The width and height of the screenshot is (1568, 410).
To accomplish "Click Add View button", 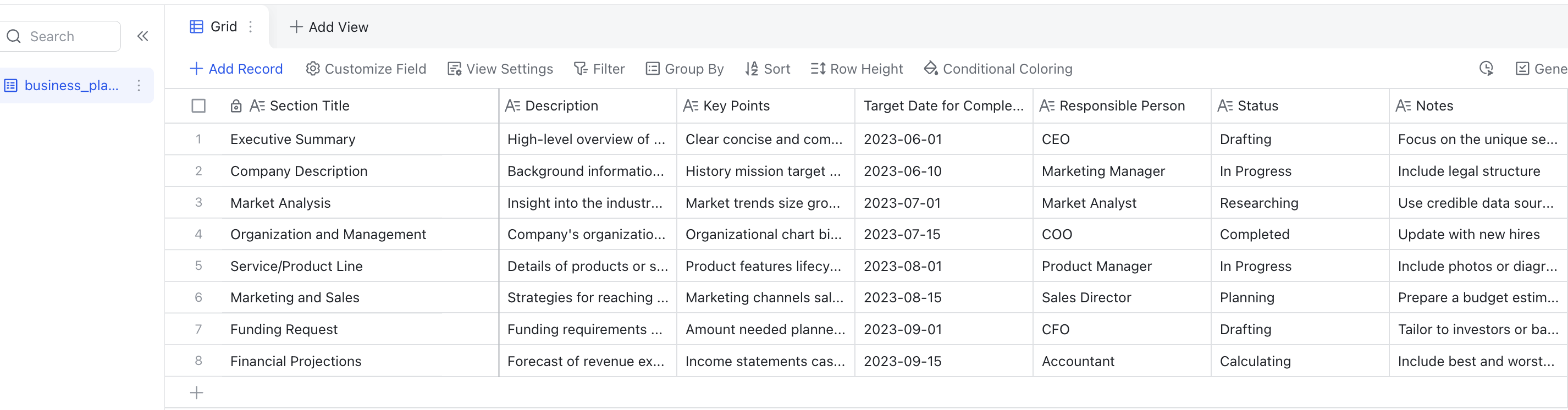I will pos(329,27).
